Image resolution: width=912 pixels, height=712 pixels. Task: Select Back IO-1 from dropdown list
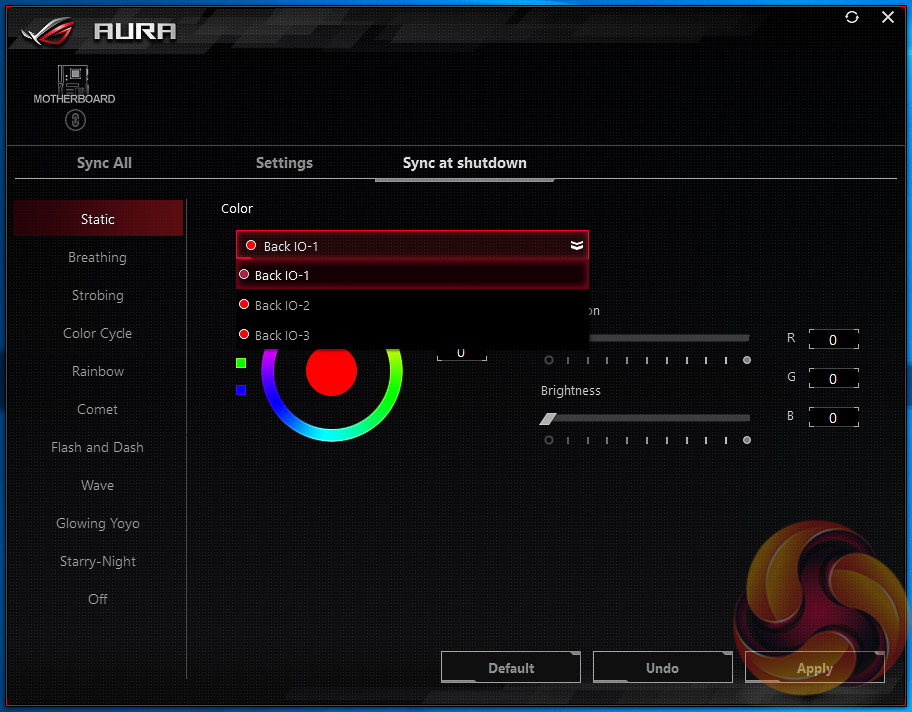(x=412, y=275)
